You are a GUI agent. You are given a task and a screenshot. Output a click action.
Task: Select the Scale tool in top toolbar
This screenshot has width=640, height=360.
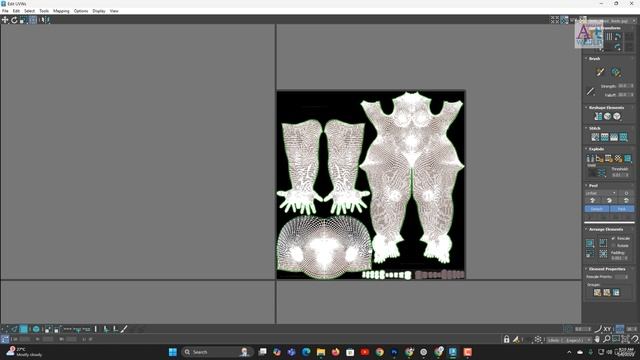click(23, 20)
